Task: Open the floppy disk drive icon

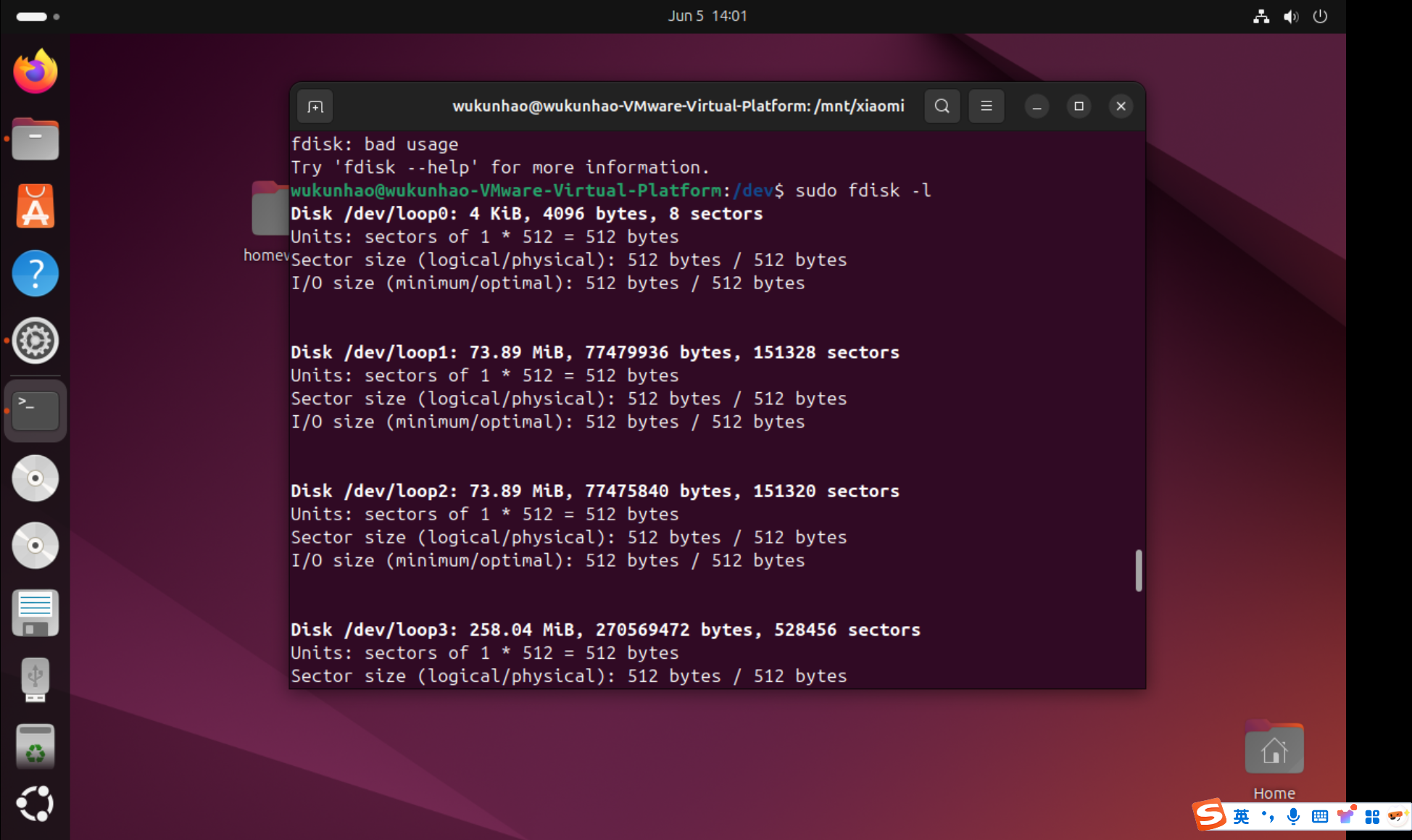Action: pos(35,613)
